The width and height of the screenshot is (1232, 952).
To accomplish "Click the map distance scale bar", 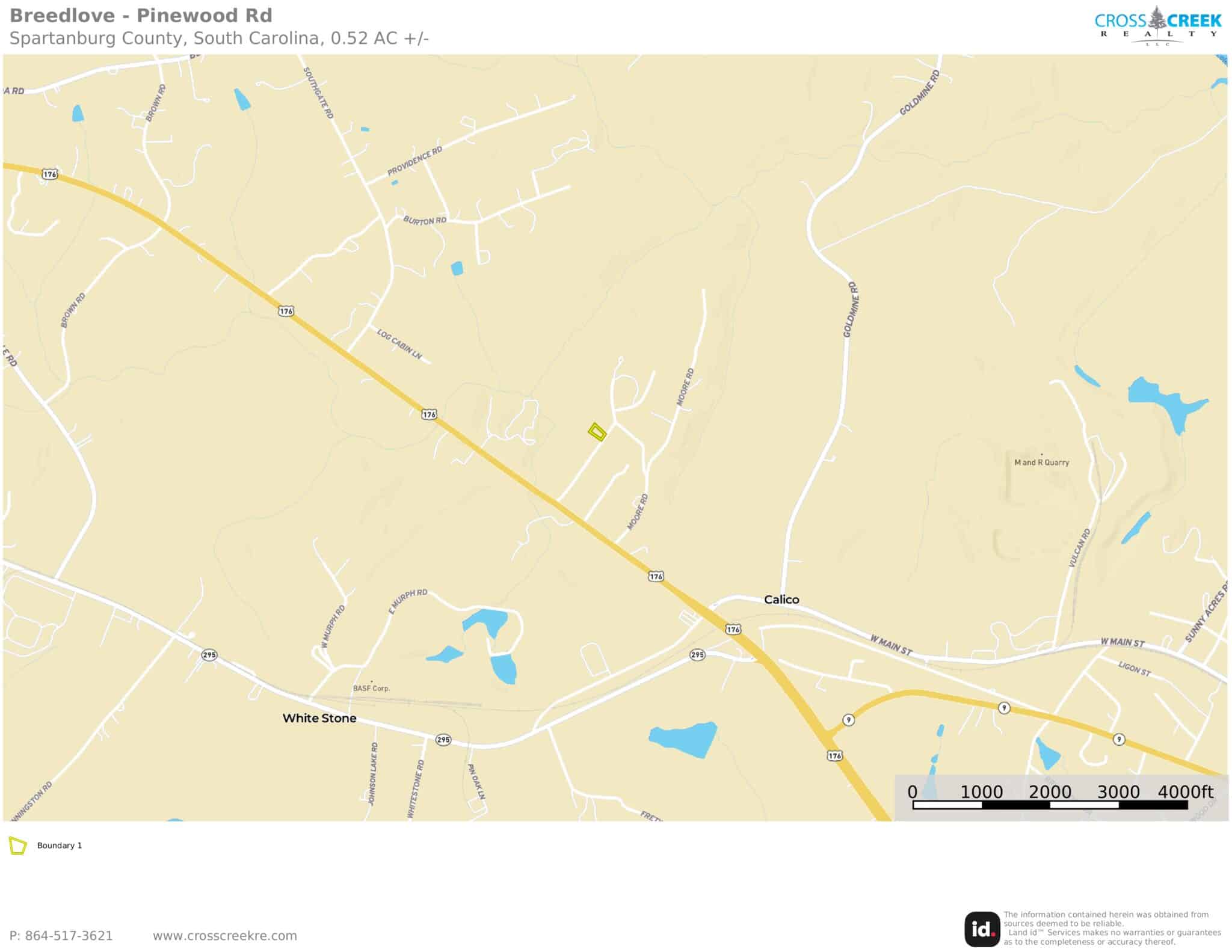I will click(1050, 805).
